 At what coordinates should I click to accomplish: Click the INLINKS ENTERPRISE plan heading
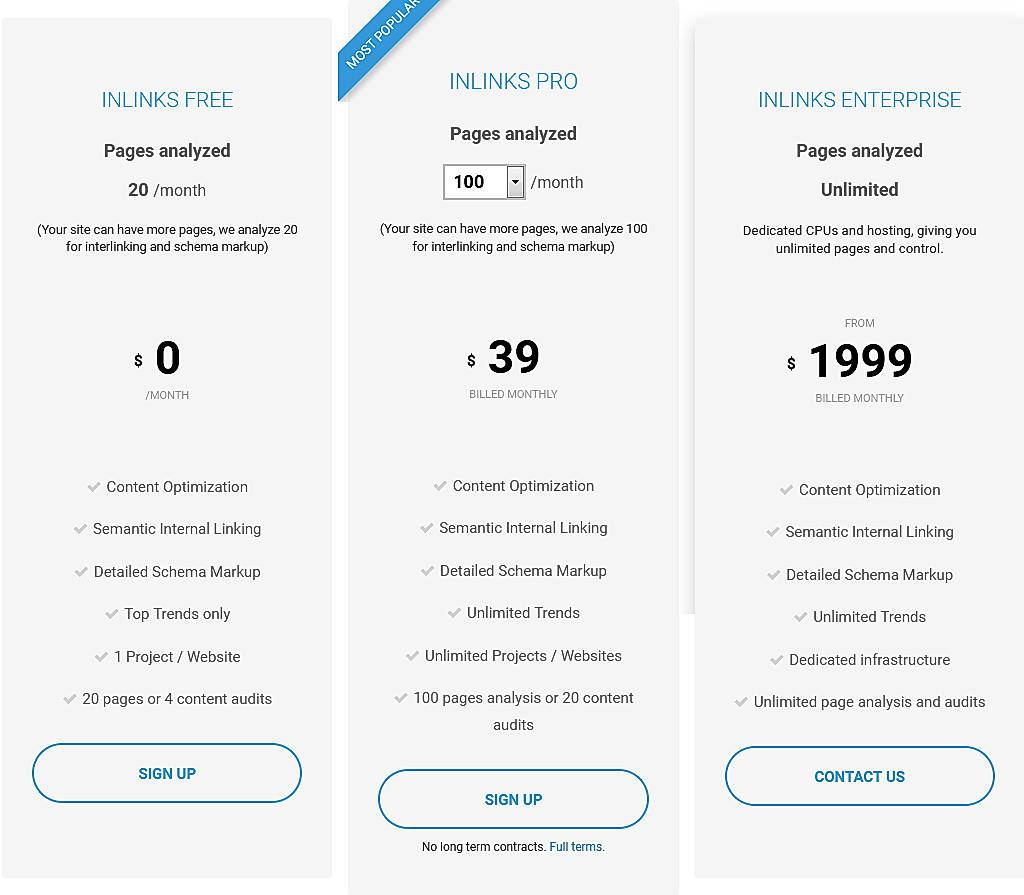(x=859, y=100)
